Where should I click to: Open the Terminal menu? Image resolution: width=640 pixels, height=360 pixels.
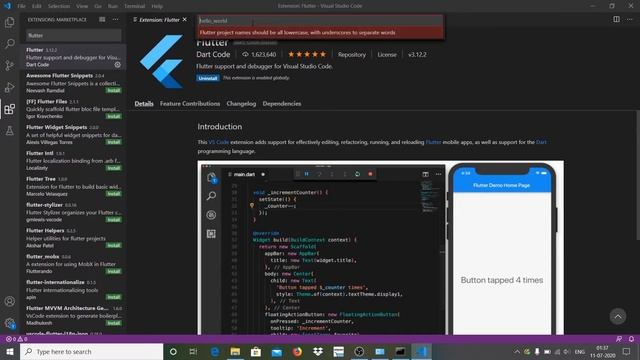[x=134, y=6]
